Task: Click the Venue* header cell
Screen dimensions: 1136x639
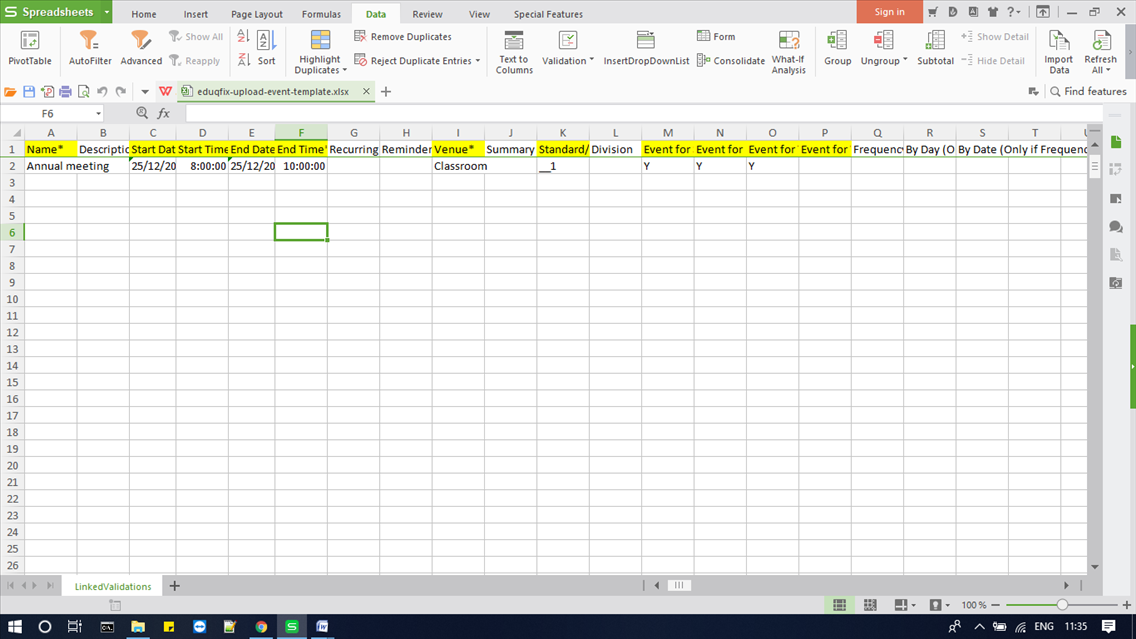Action: pyautogui.click(x=458, y=149)
